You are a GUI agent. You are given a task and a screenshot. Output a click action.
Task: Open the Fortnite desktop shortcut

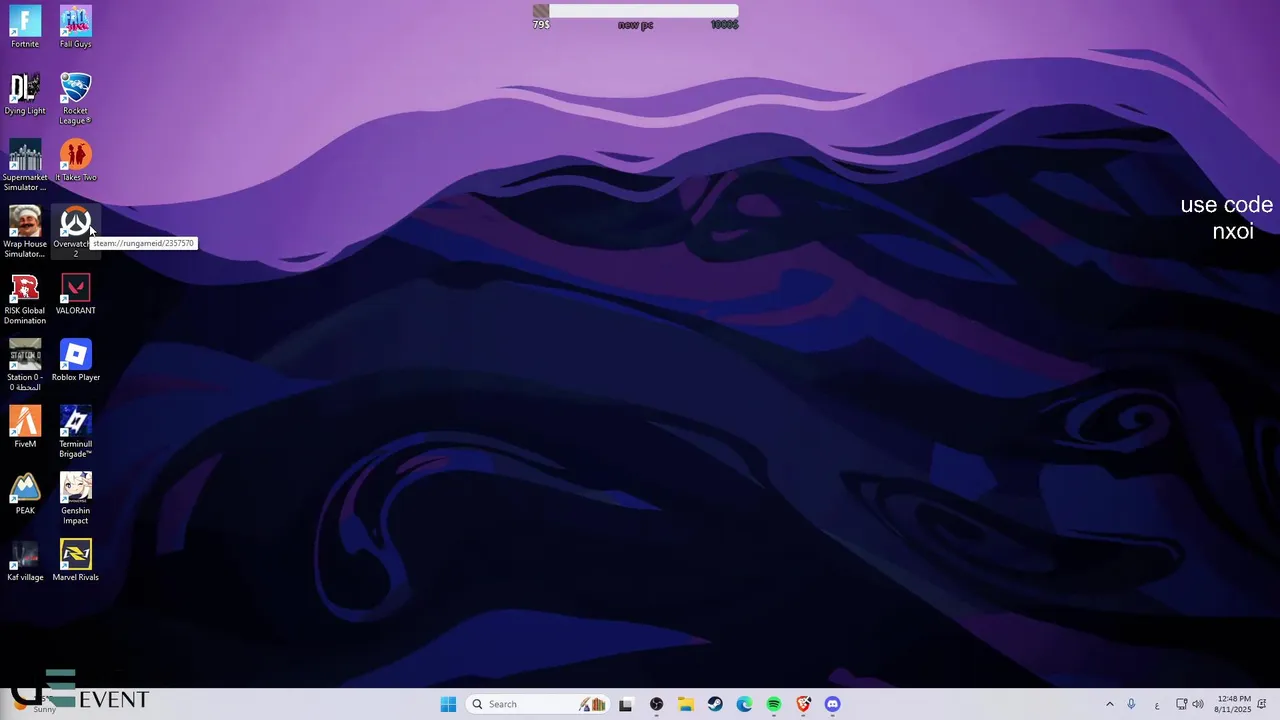(25, 27)
